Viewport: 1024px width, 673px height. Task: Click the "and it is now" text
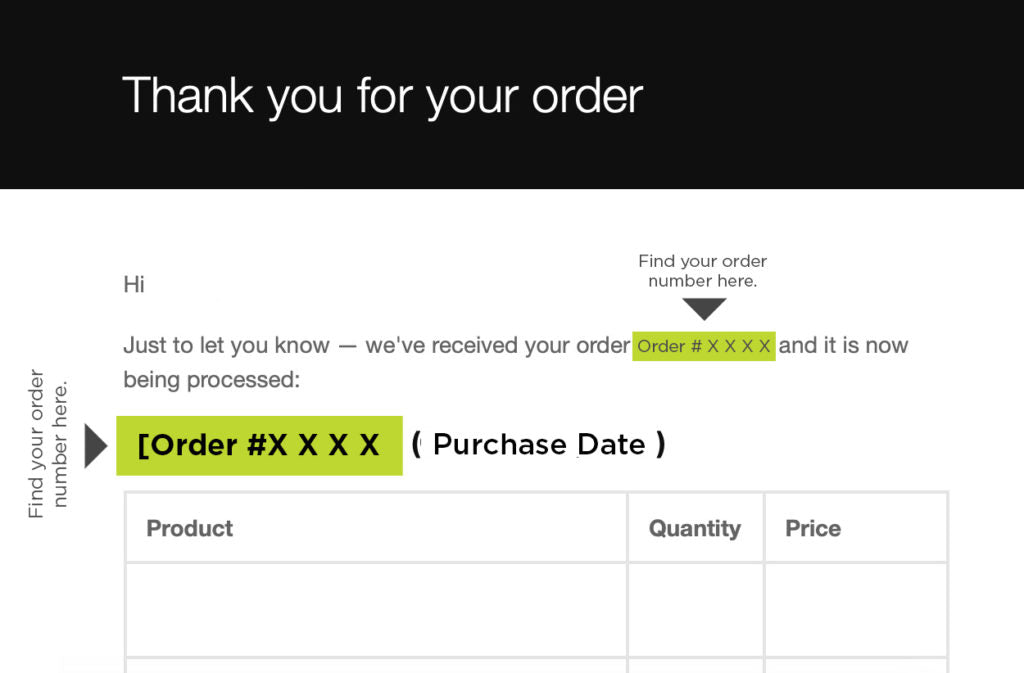(843, 346)
